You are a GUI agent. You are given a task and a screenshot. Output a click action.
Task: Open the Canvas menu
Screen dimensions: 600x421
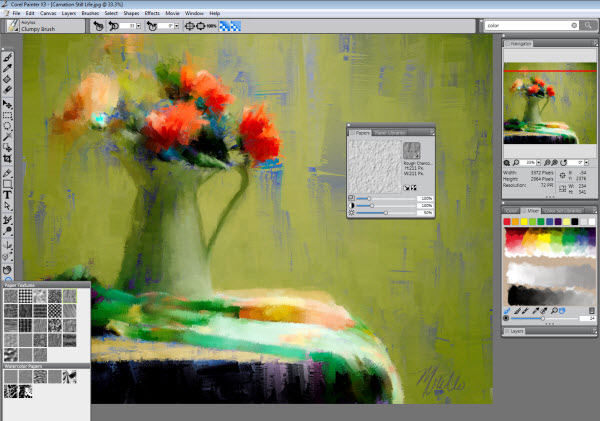(x=48, y=13)
